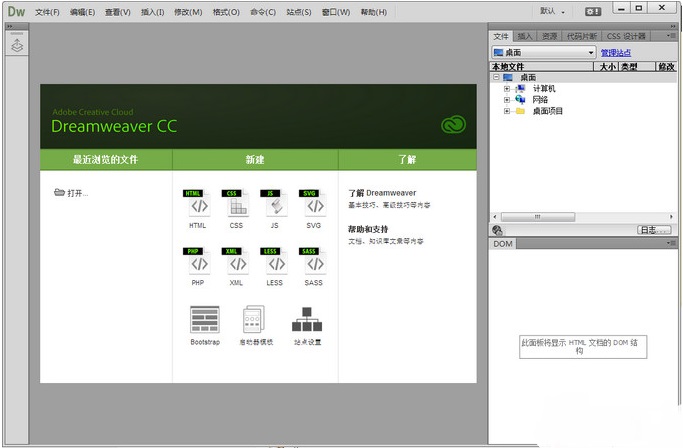The width and height of the screenshot is (683, 448).
Task: Create a new CSS file
Action: point(237,205)
